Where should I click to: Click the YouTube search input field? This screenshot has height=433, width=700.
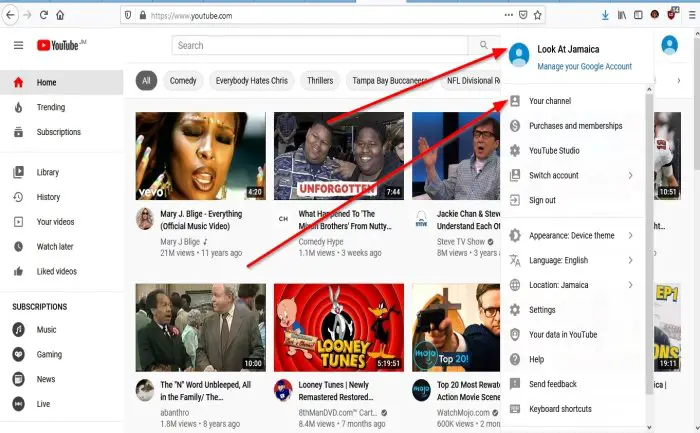tap(320, 45)
